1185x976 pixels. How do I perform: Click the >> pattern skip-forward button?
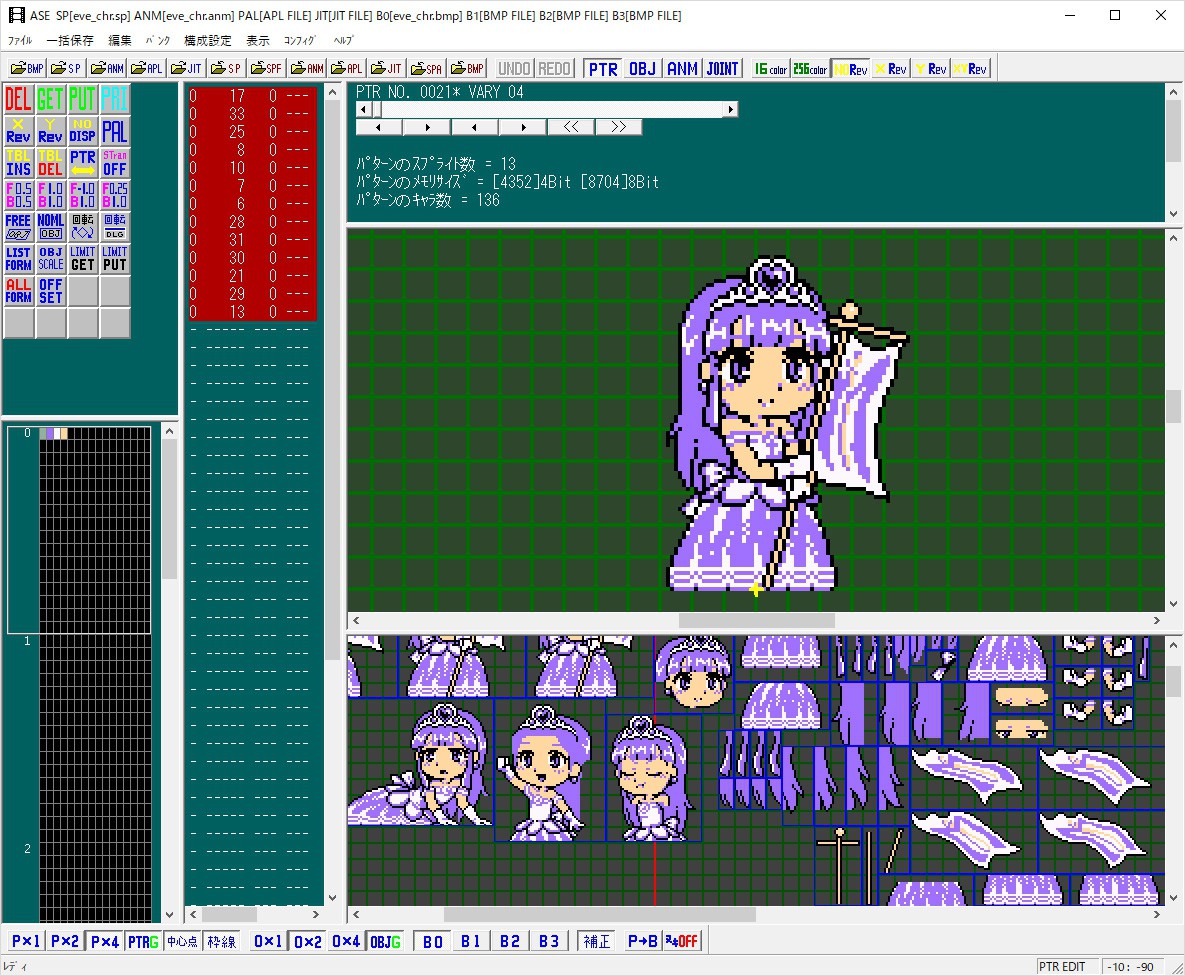618,127
